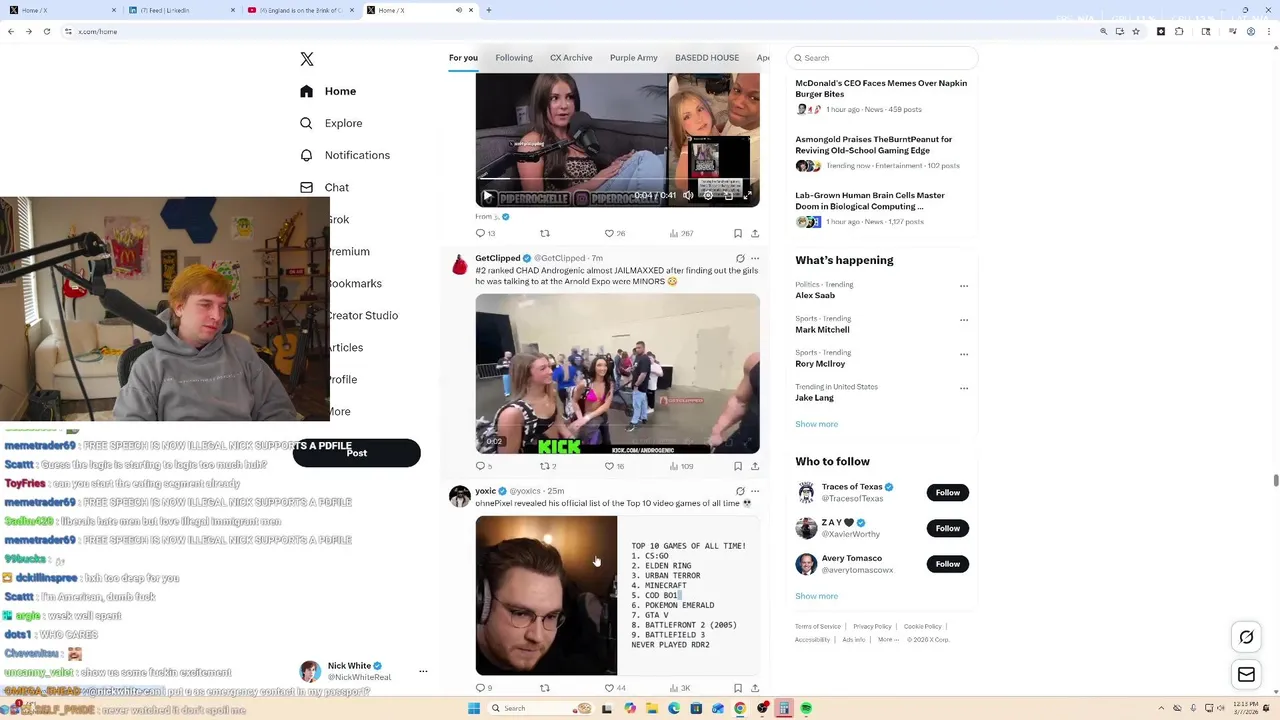Open more options for Alex Saab trend
1280x720 pixels.
[x=964, y=286]
